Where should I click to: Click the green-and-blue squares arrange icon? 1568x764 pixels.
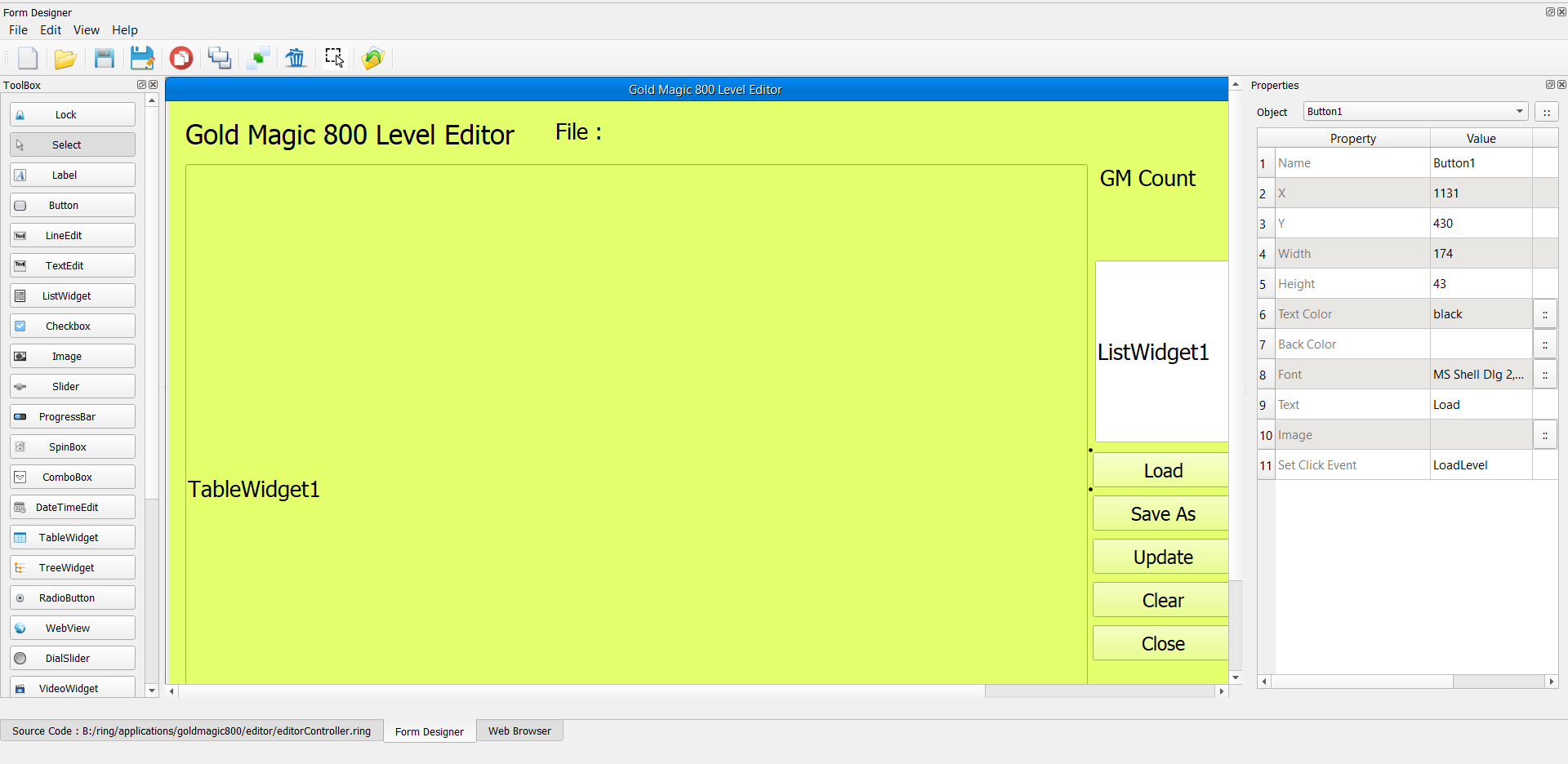tap(257, 58)
